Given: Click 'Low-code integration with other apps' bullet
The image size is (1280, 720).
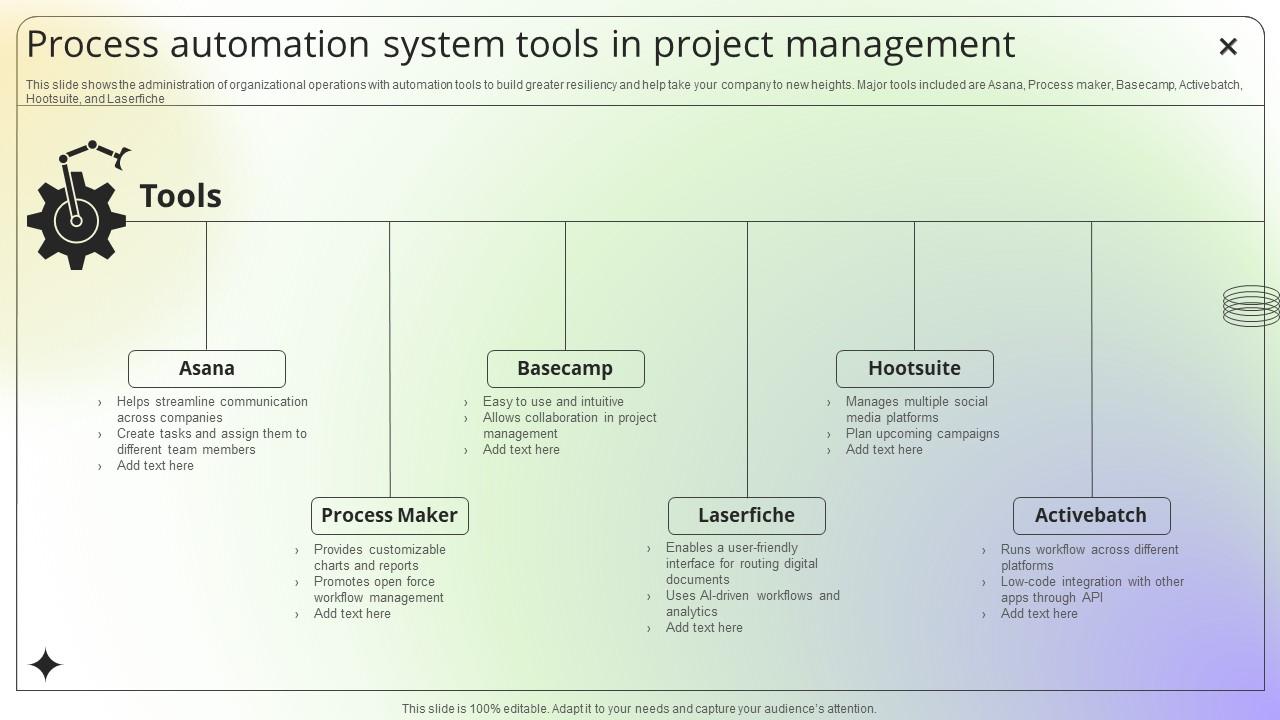Looking at the screenshot, I should pos(1092,590).
